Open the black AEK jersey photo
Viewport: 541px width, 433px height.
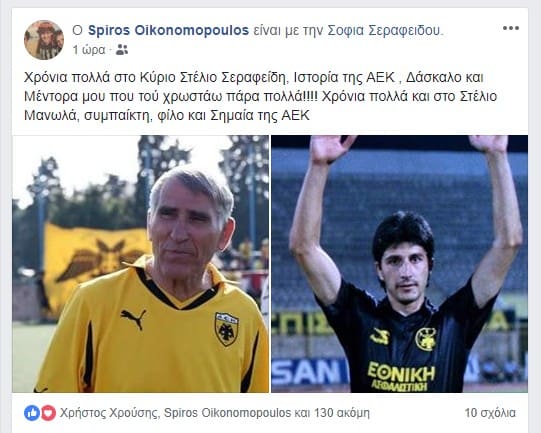click(x=400, y=264)
